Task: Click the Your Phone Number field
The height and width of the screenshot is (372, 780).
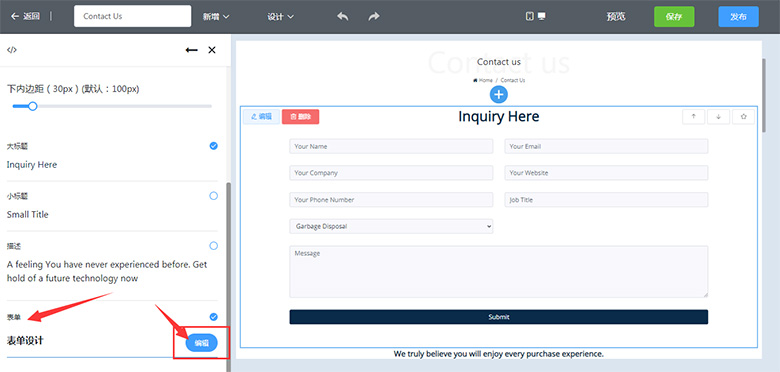Action: [391, 200]
